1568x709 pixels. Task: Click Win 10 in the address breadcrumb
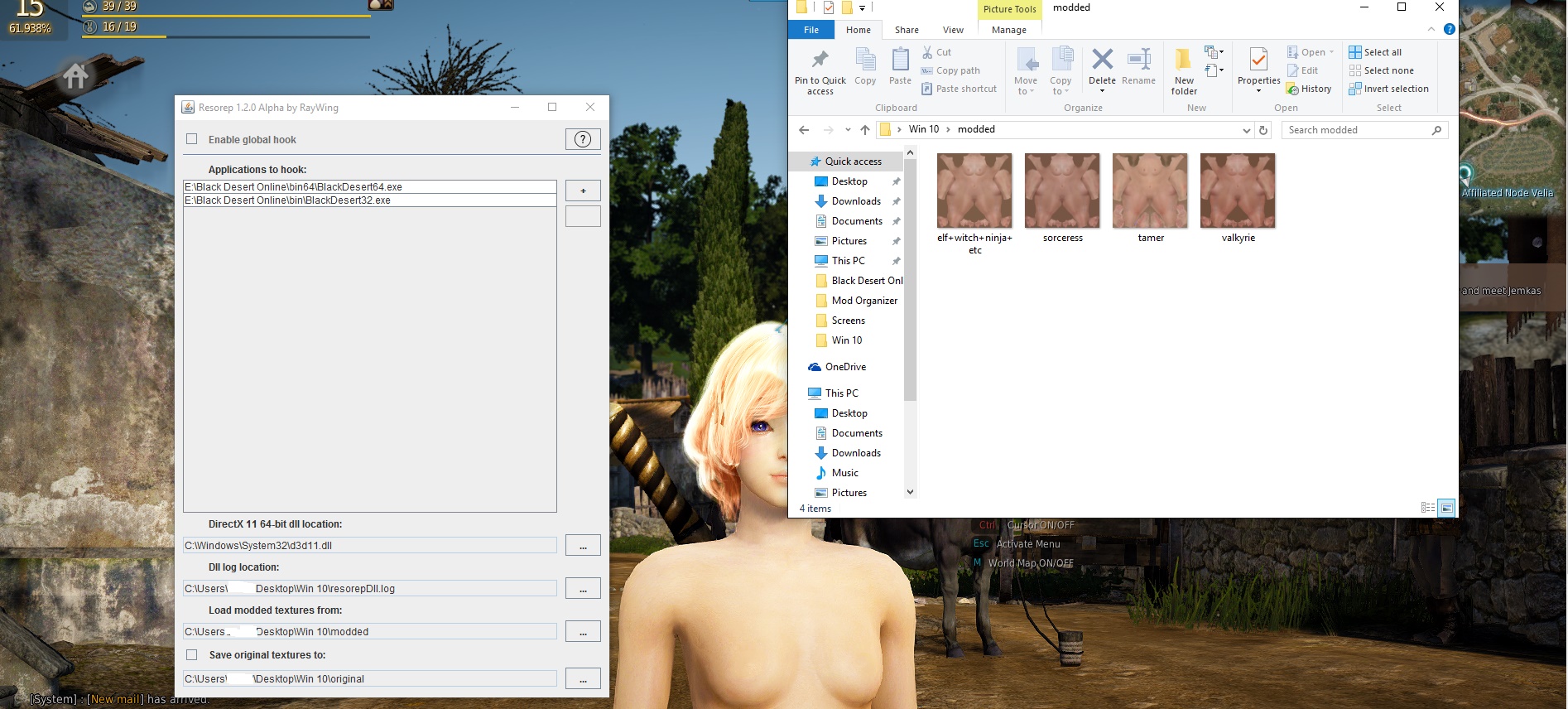pyautogui.click(x=924, y=129)
